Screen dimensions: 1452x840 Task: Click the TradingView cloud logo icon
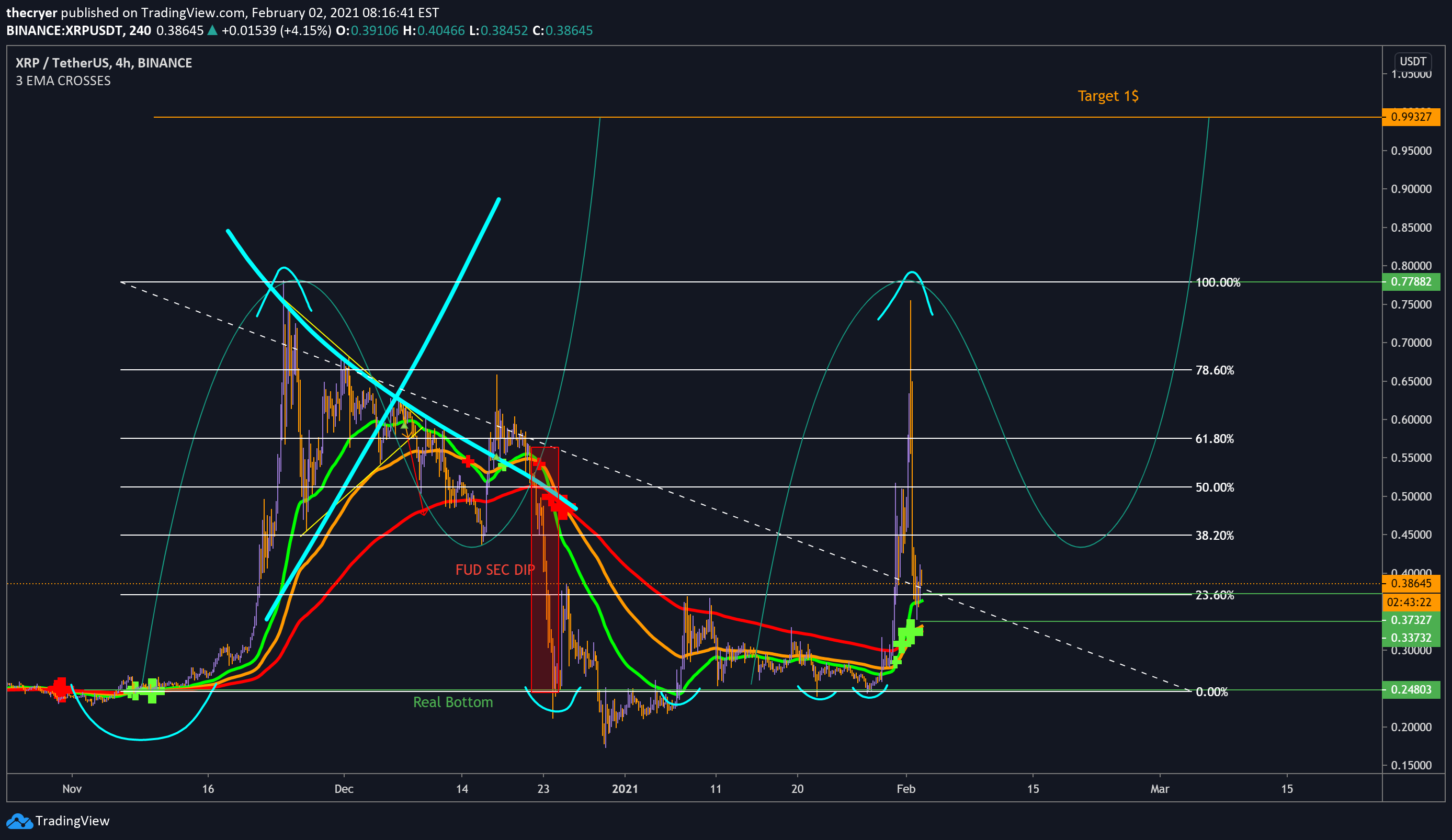(19, 821)
